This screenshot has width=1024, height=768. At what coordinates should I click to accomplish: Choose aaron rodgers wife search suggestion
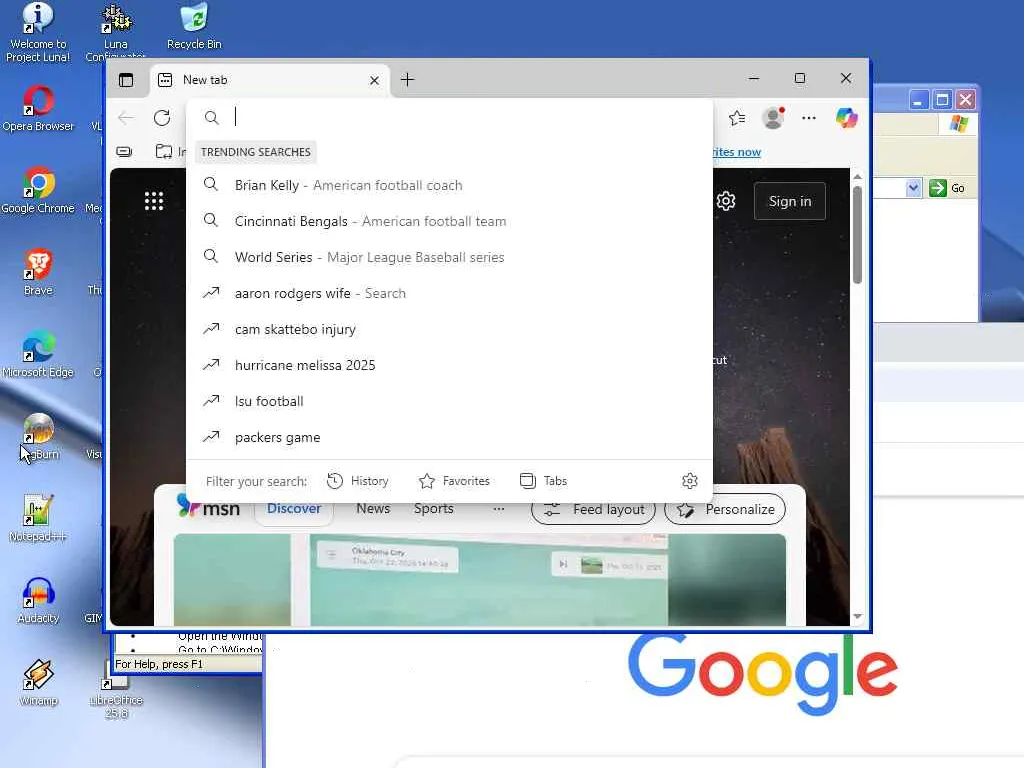[x=449, y=293]
